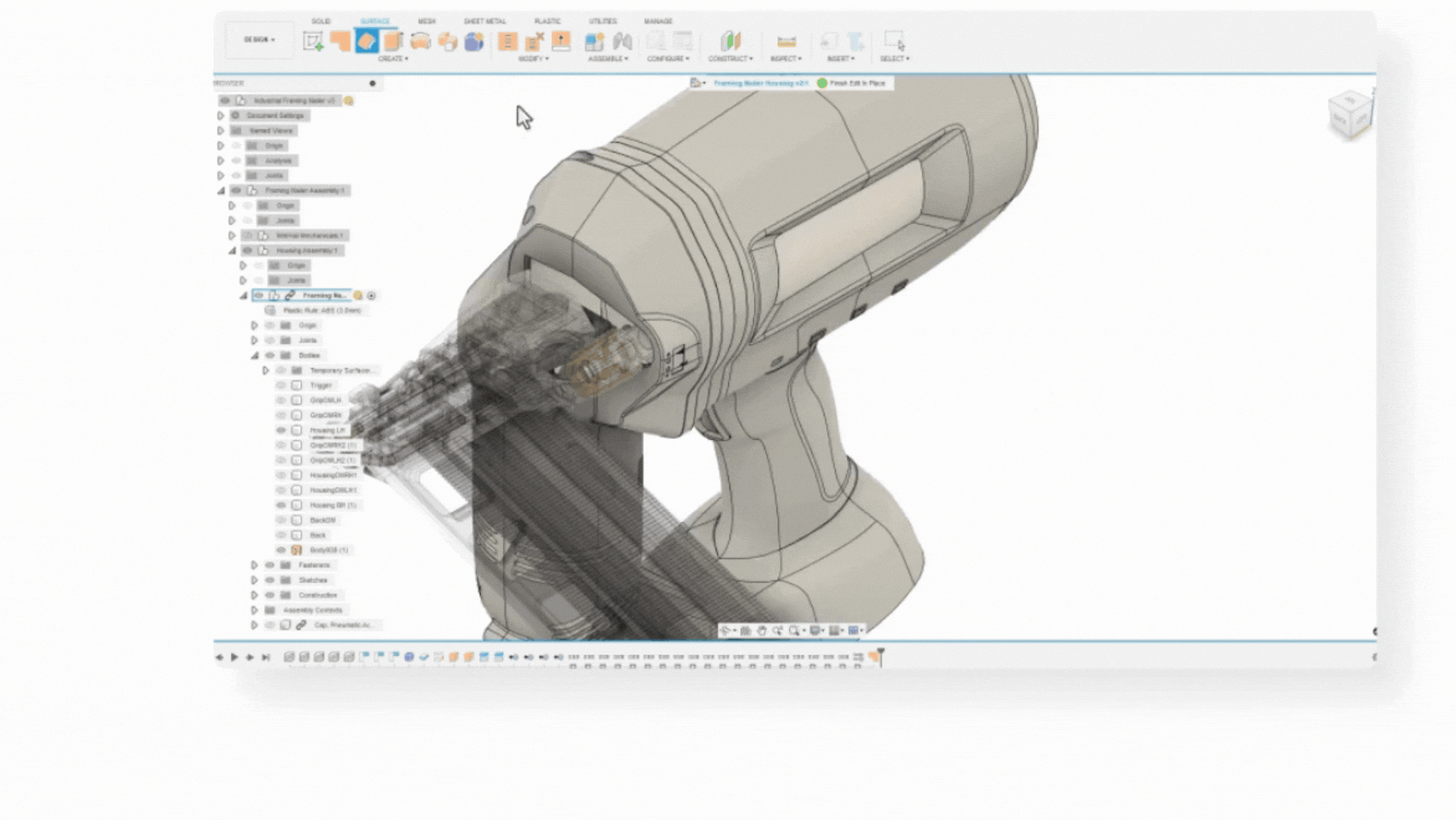Switch to the Mesh tab

(427, 21)
